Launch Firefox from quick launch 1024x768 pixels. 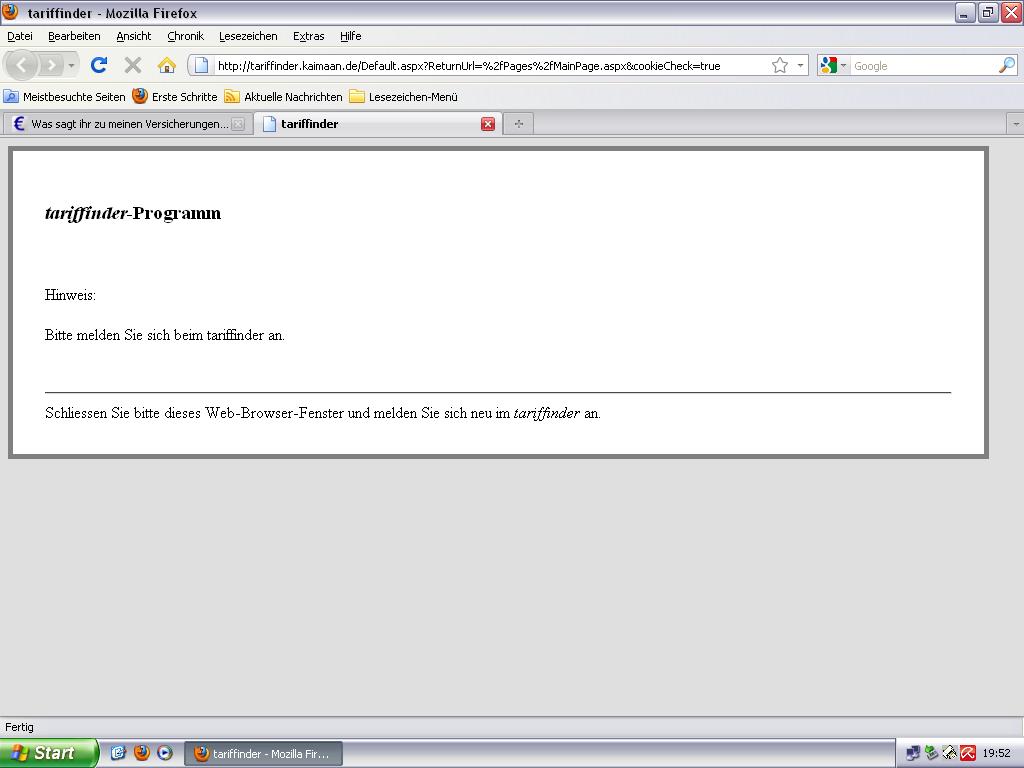(142, 753)
